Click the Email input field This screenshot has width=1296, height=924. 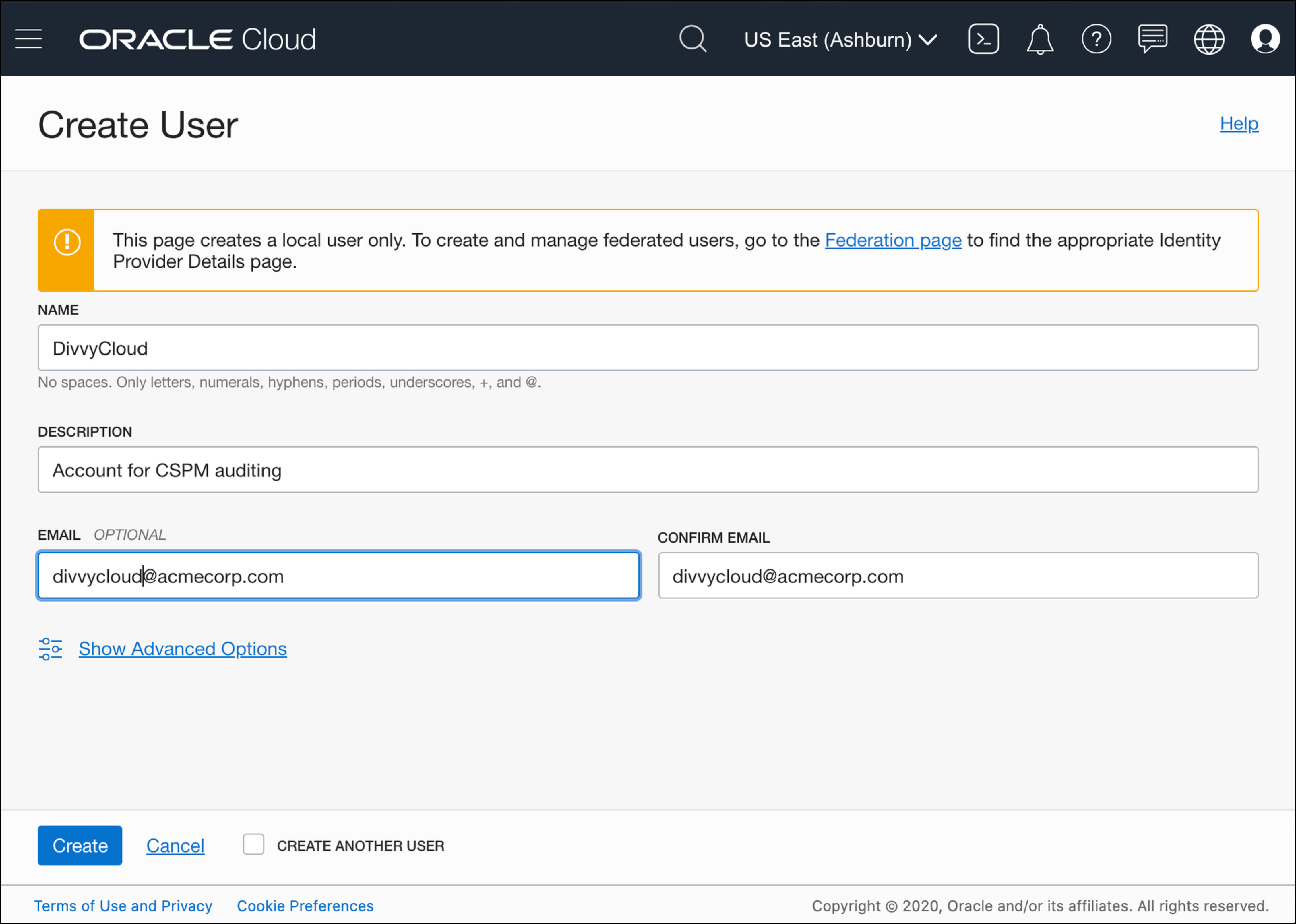(339, 576)
